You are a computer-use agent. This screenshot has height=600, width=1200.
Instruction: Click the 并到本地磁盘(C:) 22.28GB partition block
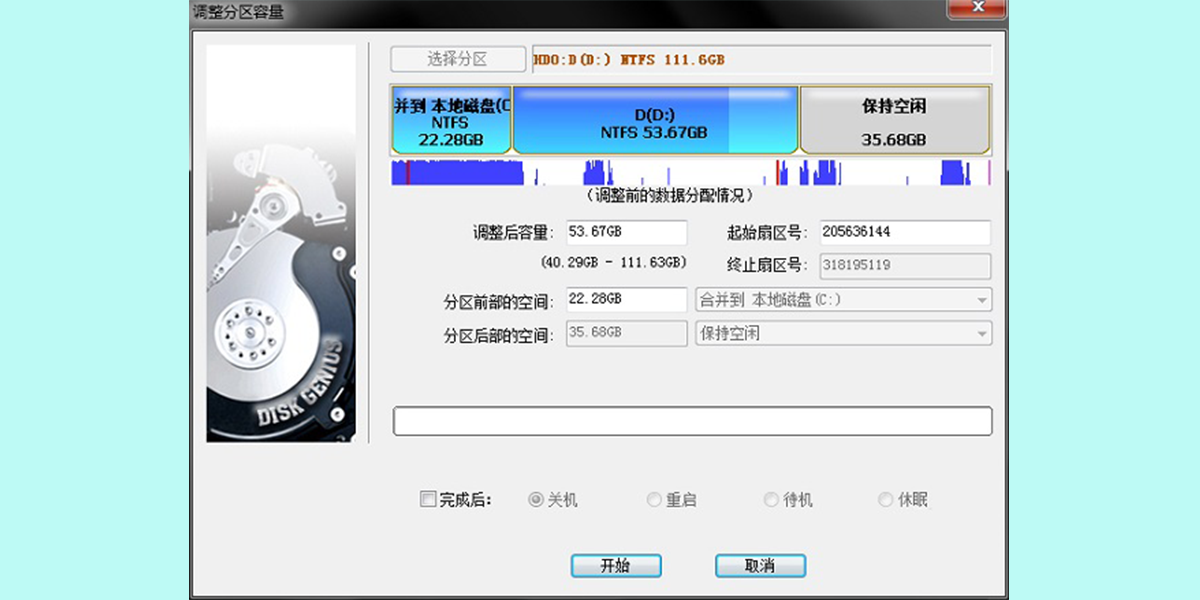point(450,120)
